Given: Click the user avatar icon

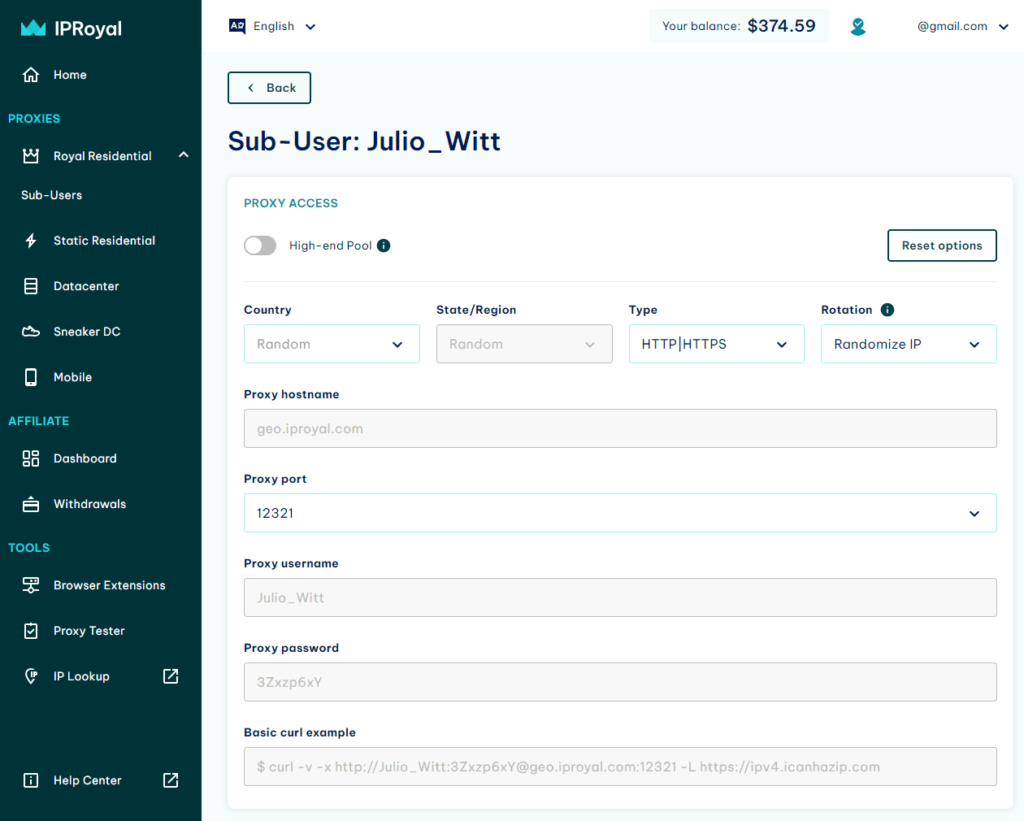Looking at the screenshot, I should (x=858, y=27).
